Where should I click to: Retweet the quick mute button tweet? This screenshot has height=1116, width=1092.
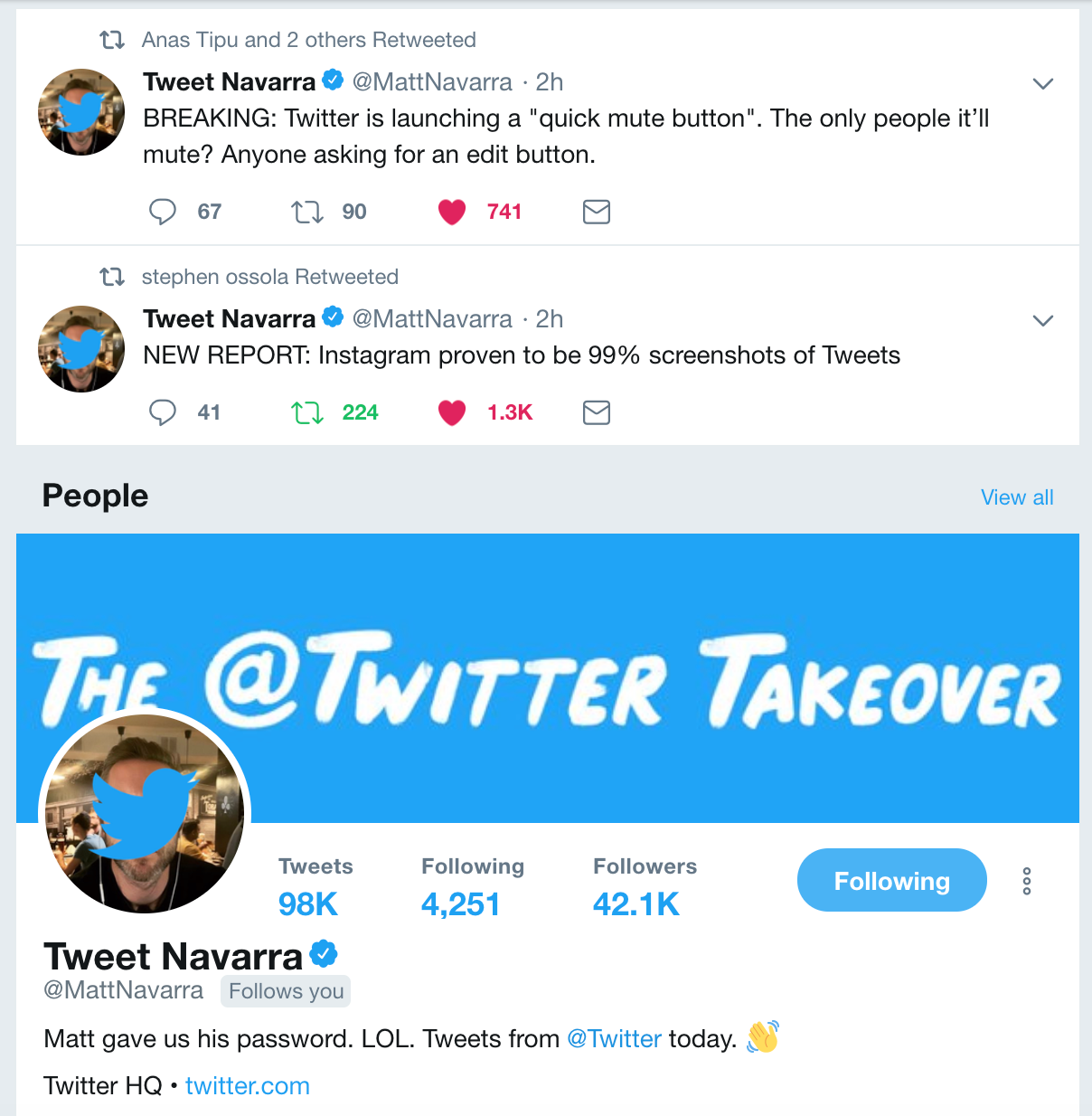[307, 212]
